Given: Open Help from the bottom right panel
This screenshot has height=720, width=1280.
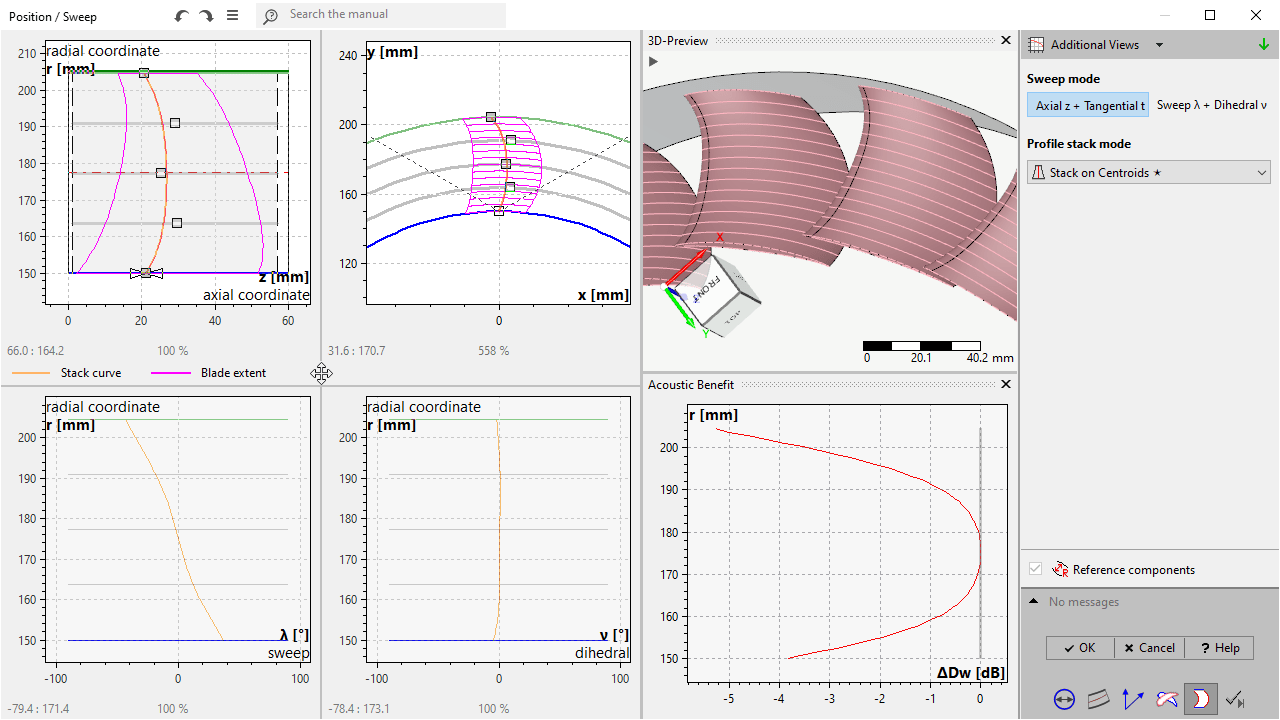Looking at the screenshot, I should click(1218, 647).
